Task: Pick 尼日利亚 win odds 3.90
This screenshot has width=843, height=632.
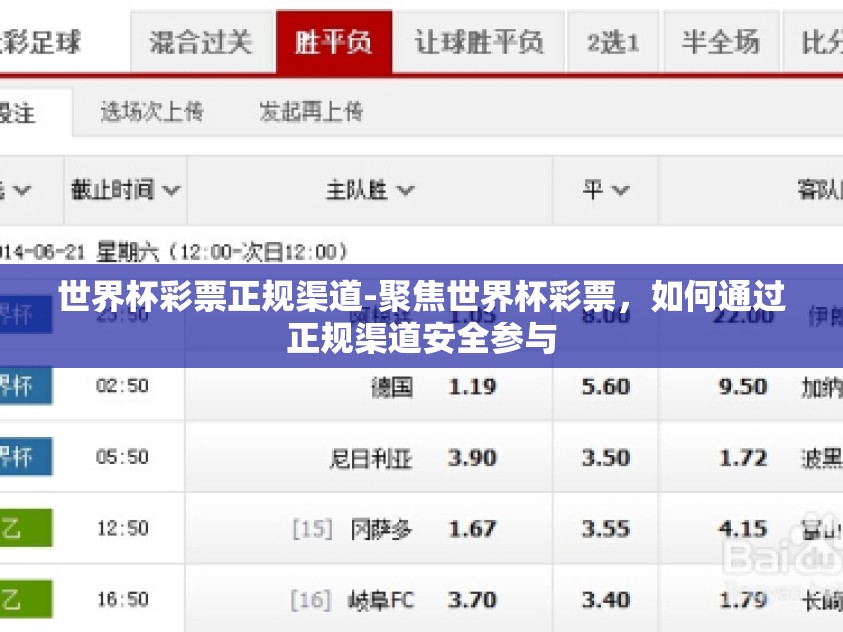Action: pos(472,458)
